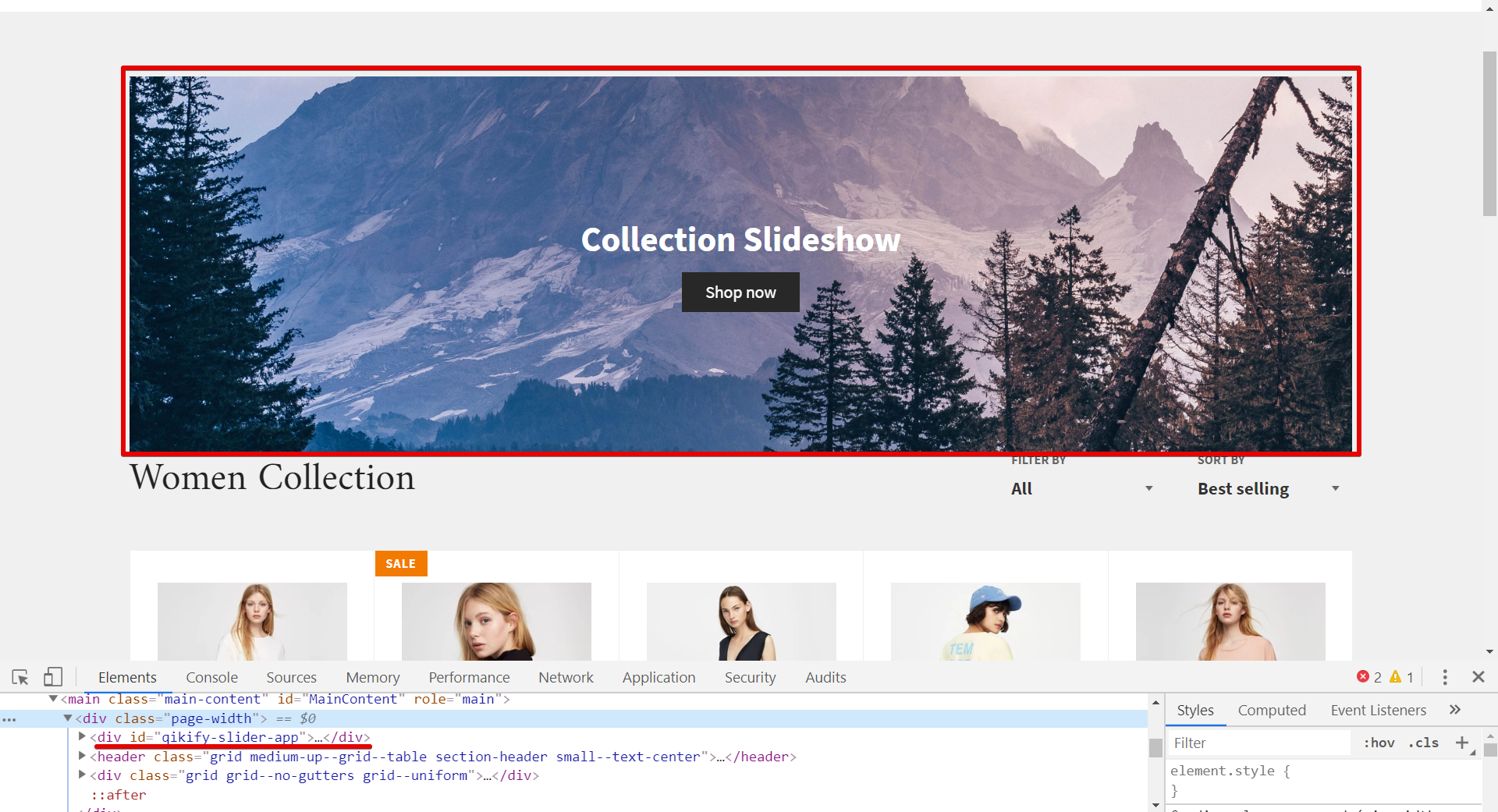This screenshot has width=1498, height=812.
Task: Click the page vertical scrollbar thumb
Action: tap(1489, 133)
